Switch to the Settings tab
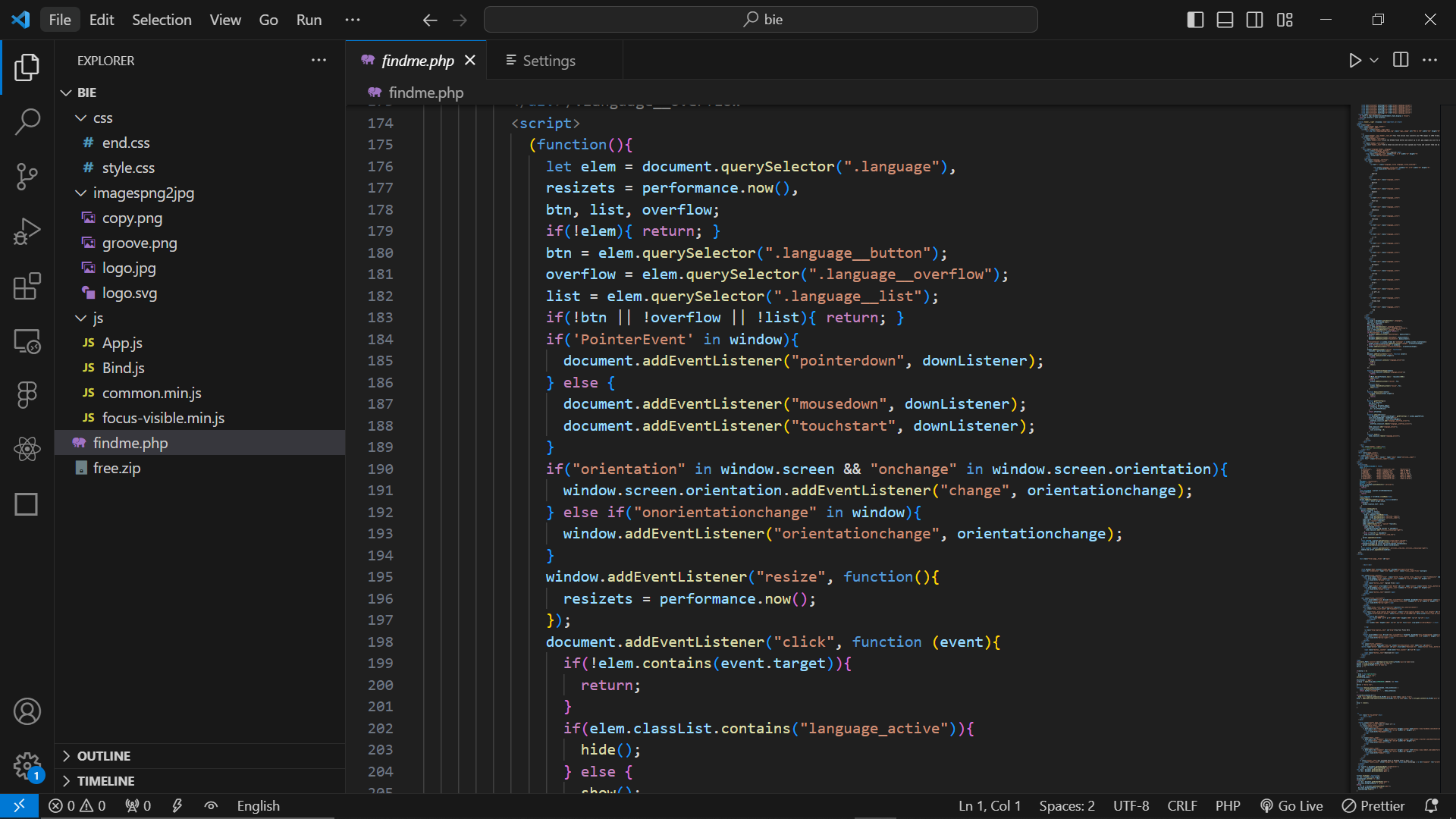Viewport: 1456px width, 819px height. click(x=548, y=61)
